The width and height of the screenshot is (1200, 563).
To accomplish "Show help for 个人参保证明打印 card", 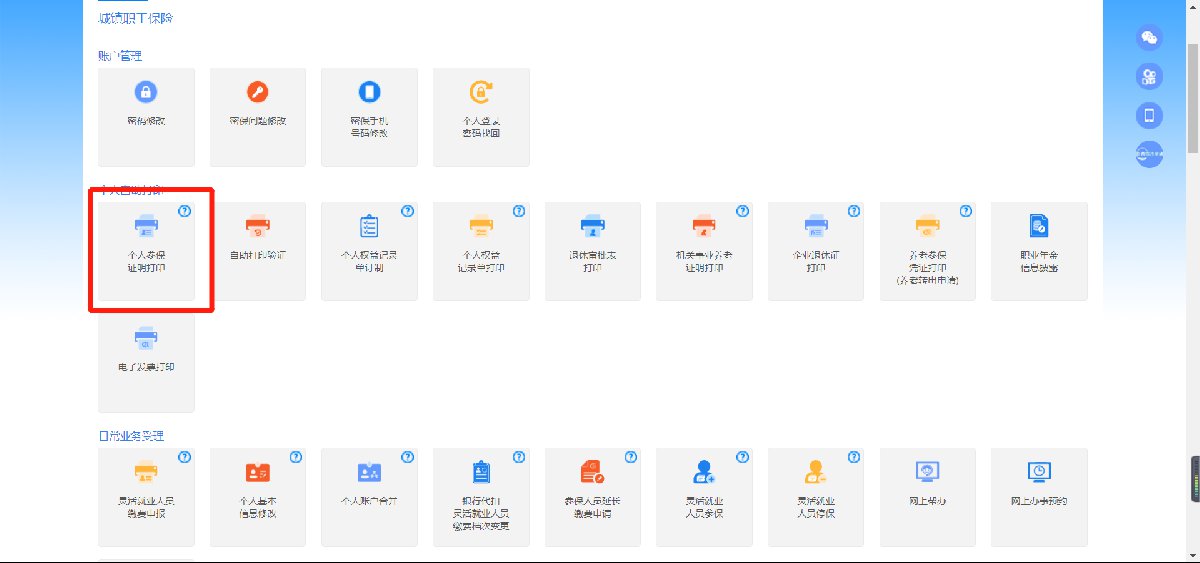I will tap(184, 211).
